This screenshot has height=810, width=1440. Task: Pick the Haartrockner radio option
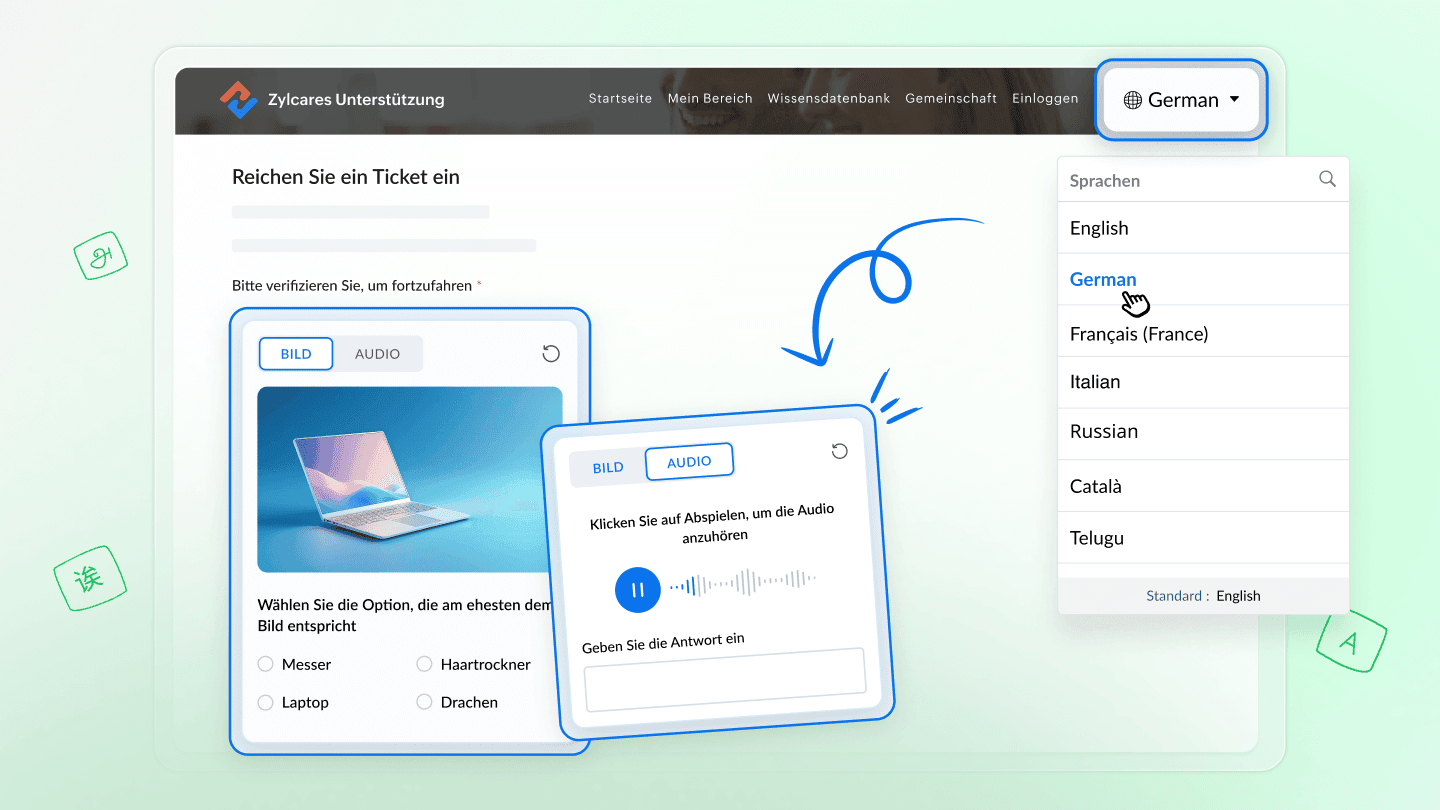[424, 664]
